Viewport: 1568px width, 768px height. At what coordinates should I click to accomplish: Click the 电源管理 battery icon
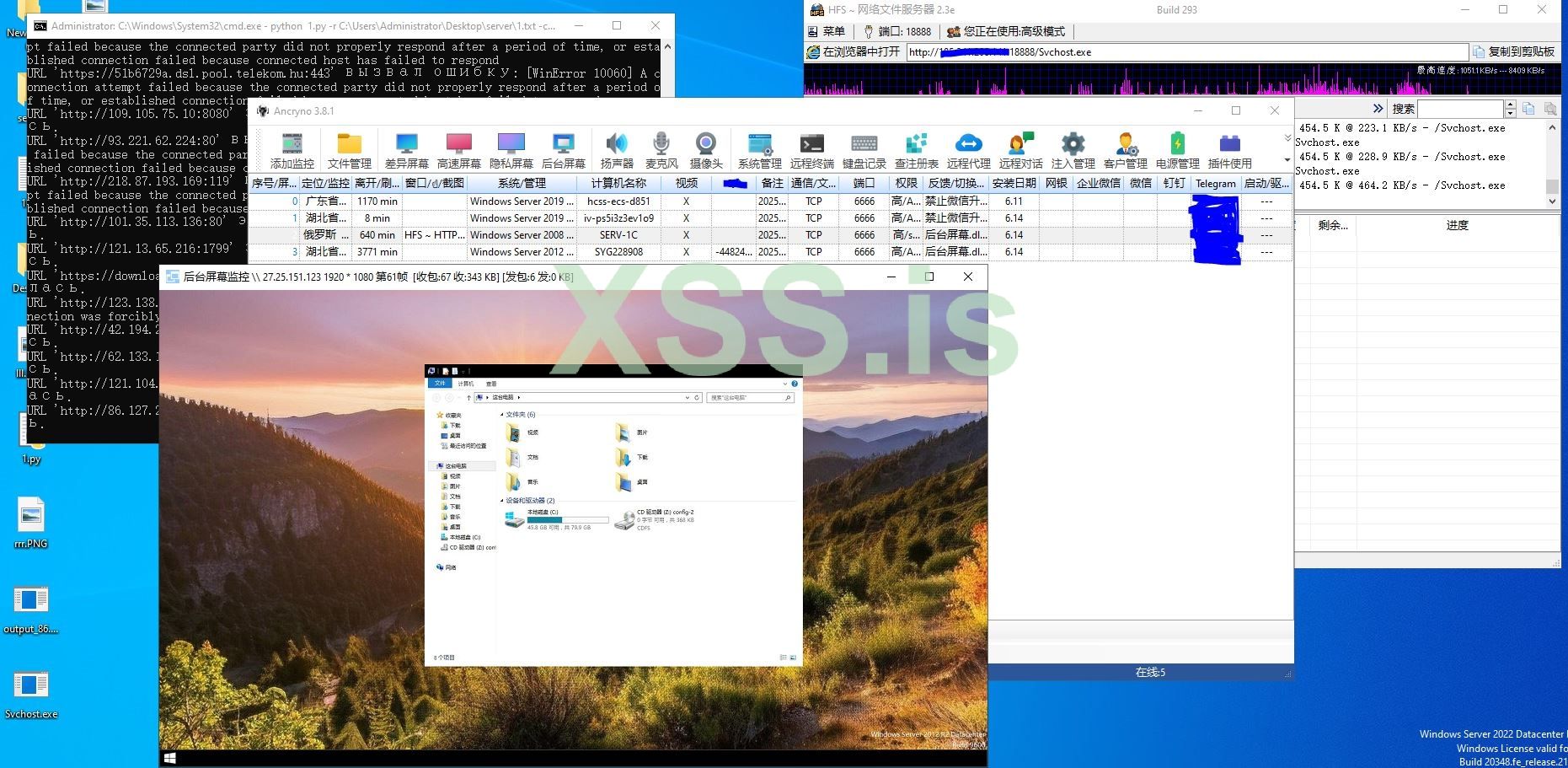(1178, 150)
